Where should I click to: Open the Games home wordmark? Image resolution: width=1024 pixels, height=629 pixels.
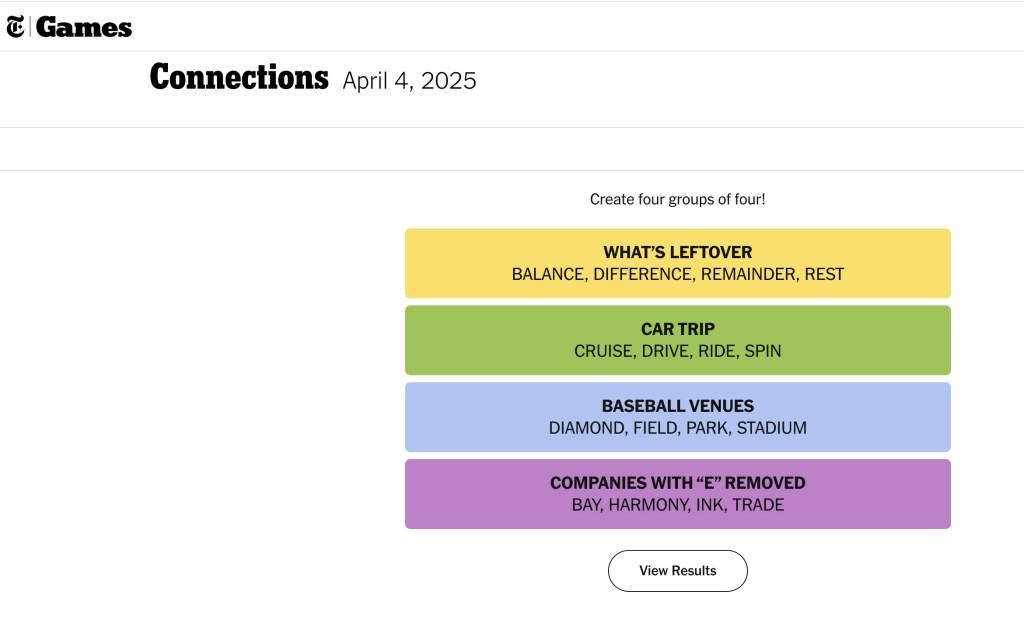[84, 27]
